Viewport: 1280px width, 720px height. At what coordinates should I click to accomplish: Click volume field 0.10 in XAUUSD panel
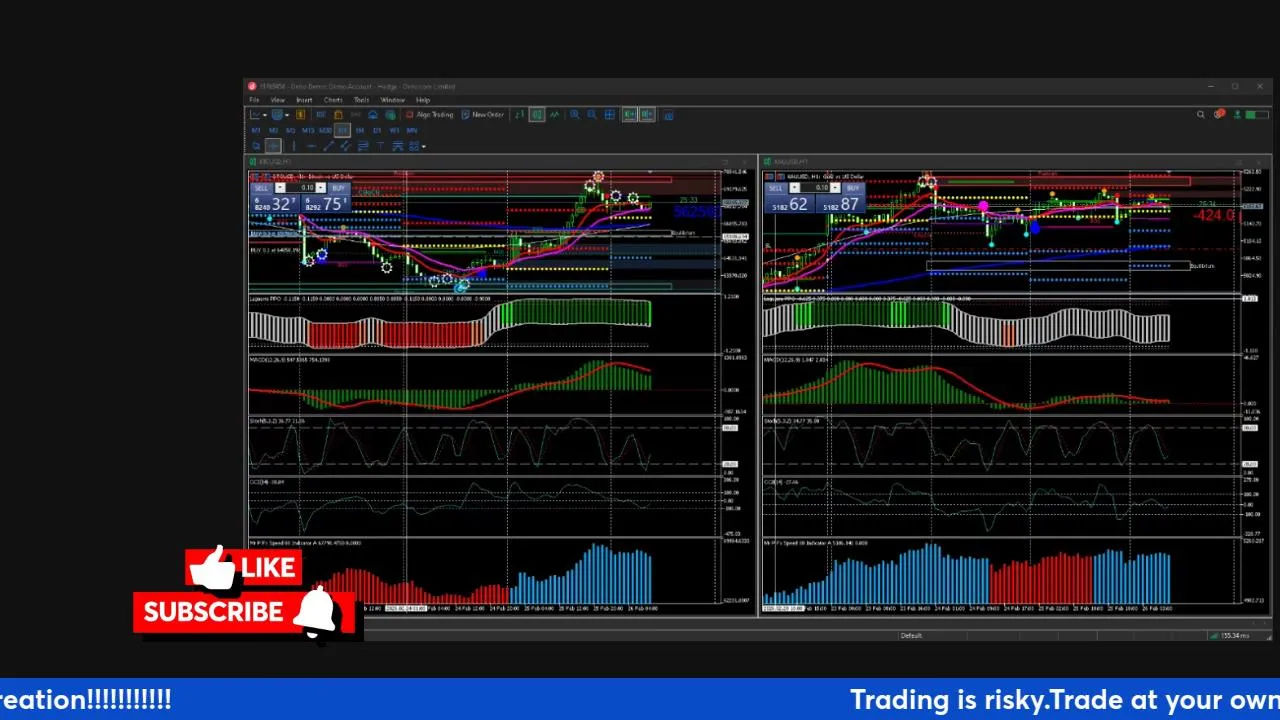pos(815,188)
